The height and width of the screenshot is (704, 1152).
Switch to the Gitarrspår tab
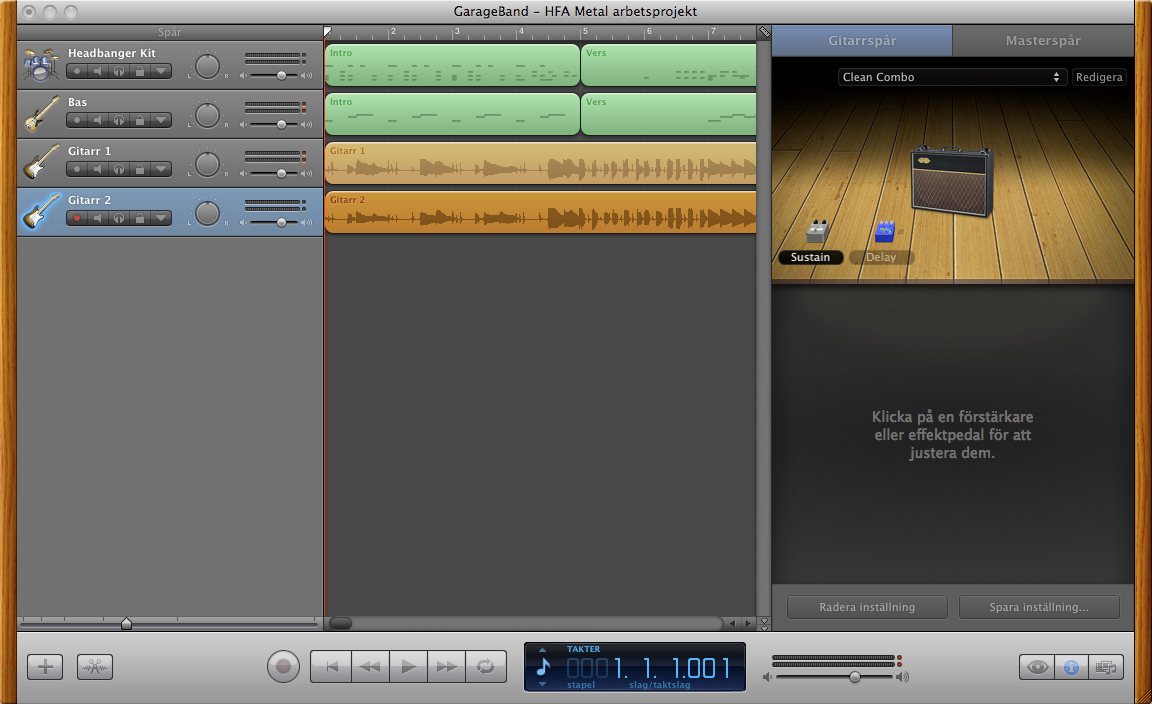point(862,40)
